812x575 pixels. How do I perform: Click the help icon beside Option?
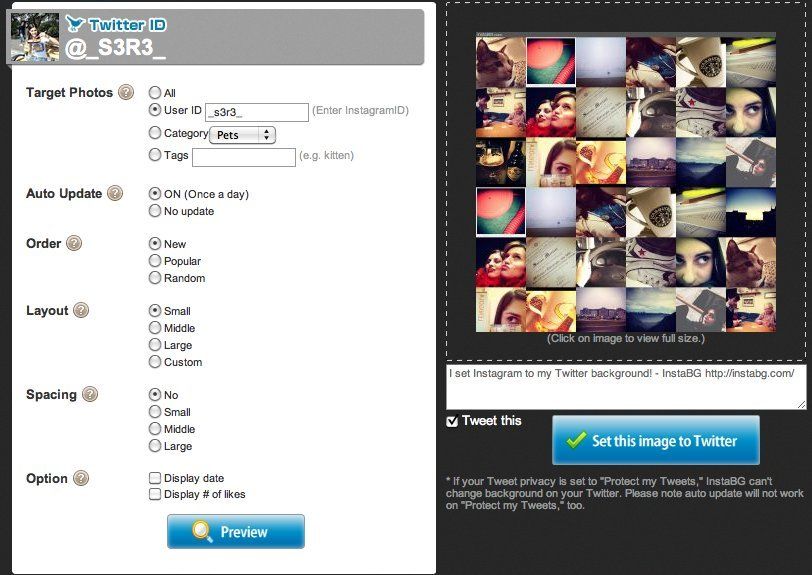pyautogui.click(x=81, y=478)
